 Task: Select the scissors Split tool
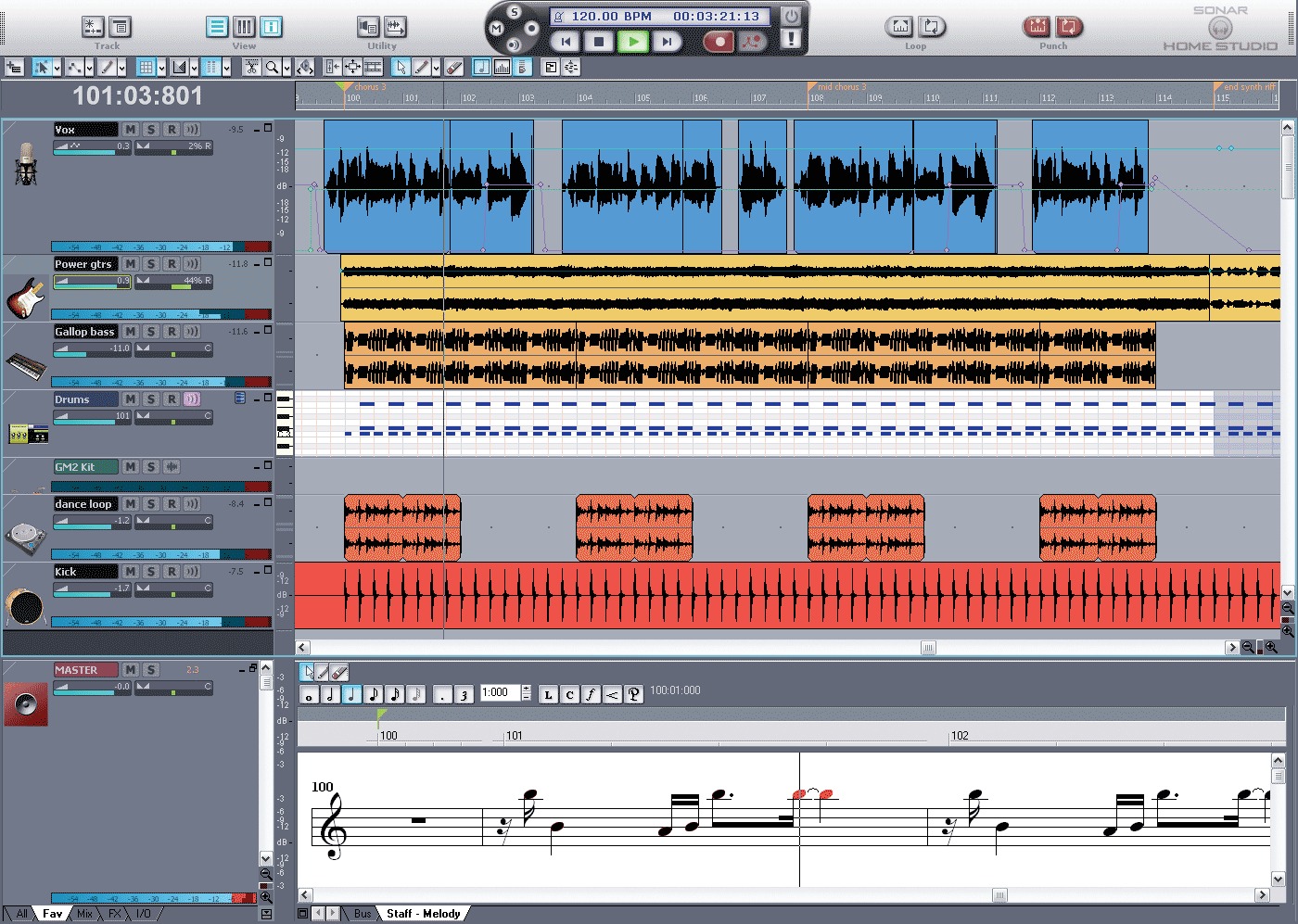click(251, 67)
